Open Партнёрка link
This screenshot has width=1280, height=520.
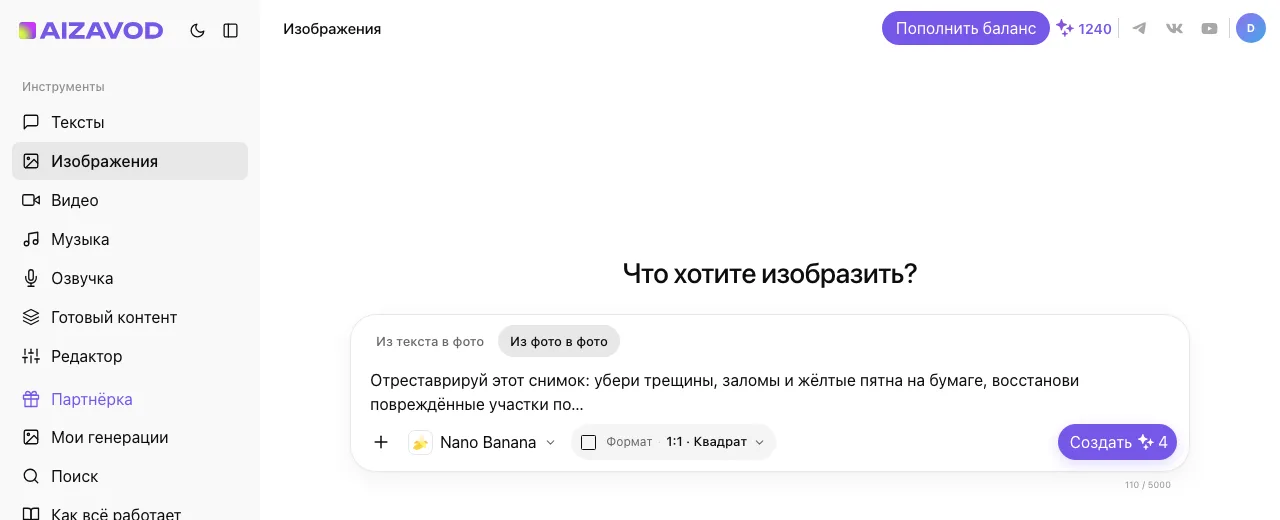pyautogui.click(x=130, y=399)
